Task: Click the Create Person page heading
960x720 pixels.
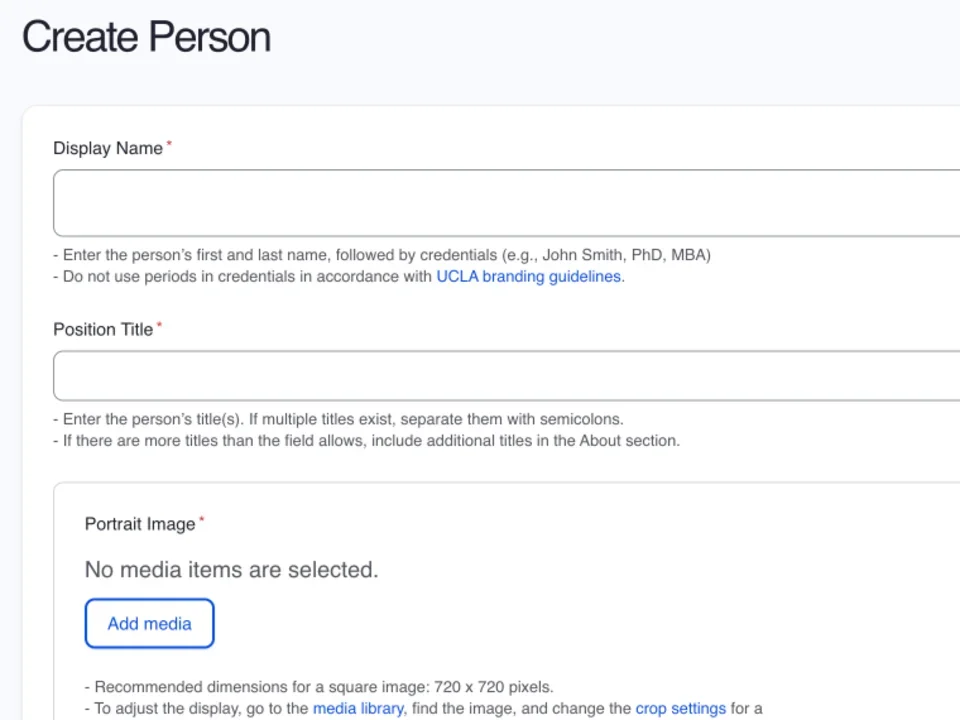Action: click(146, 37)
